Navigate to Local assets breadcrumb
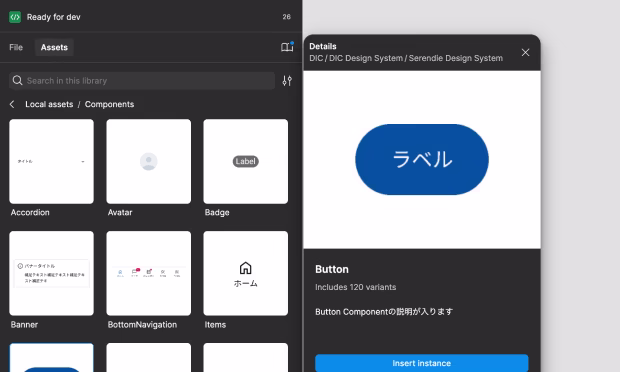The width and height of the screenshot is (620, 372). click(x=49, y=104)
